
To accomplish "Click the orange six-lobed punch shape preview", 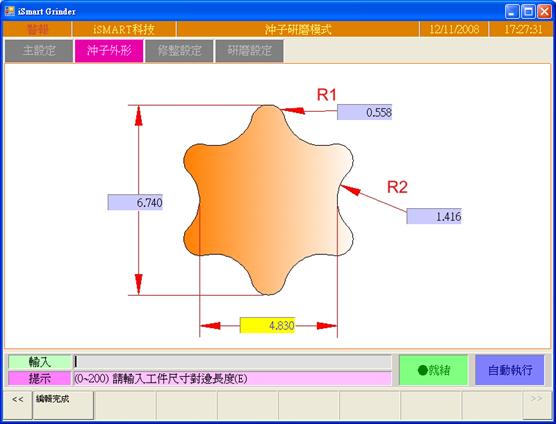I will click(x=268, y=200).
